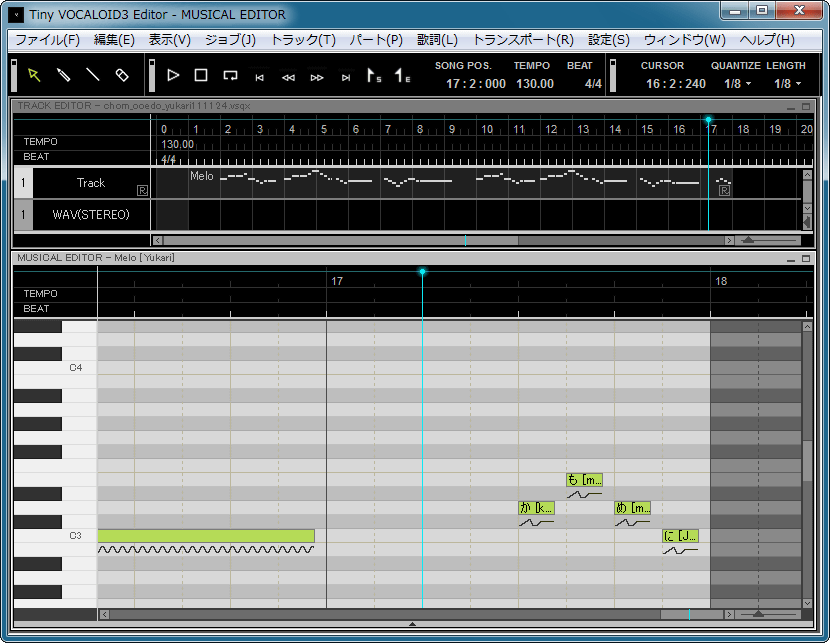Click measure 10 in Track Editor ruler
Image resolution: width=830 pixels, height=643 pixels.
[x=486, y=129]
